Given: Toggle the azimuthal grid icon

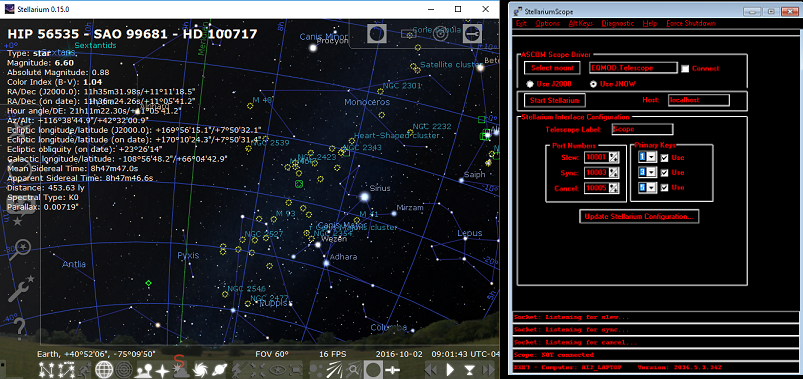Looking at the screenshot, I should tap(123, 369).
